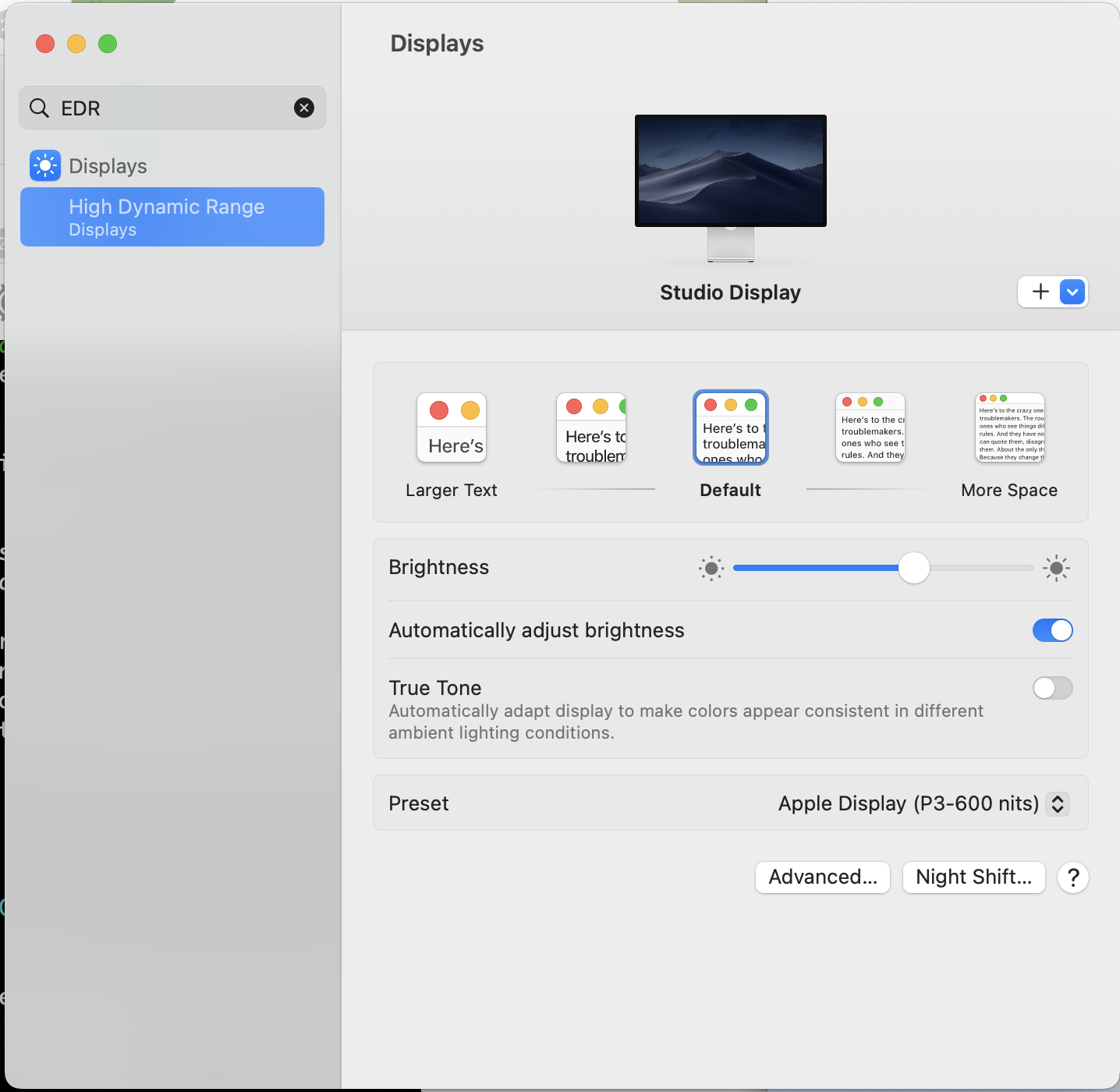Click the Studio Display name label
This screenshot has height=1092, width=1120.
731,292
